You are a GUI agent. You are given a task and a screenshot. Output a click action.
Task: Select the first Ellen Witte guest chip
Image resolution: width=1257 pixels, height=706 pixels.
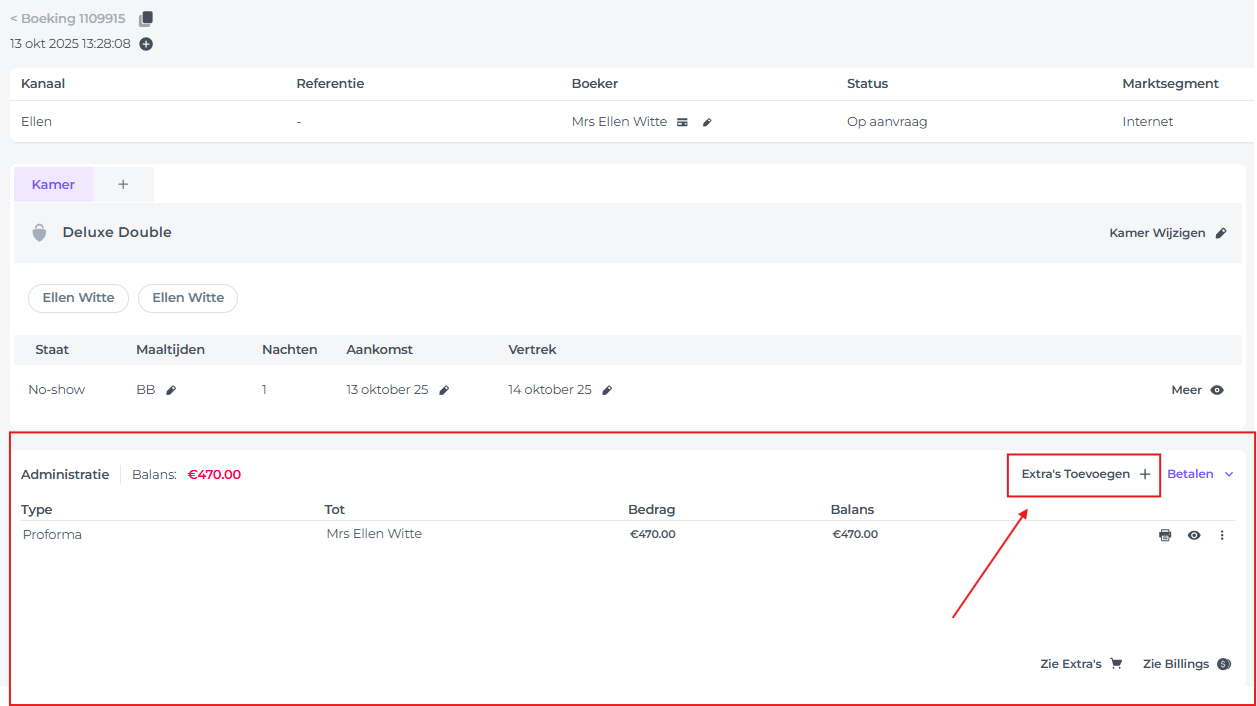[x=78, y=298]
